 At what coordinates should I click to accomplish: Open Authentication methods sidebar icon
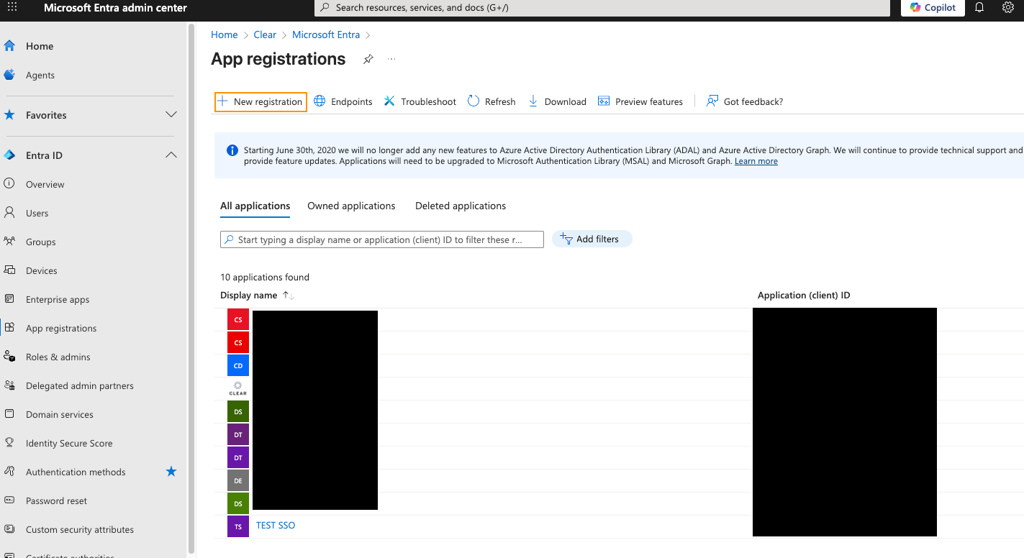tap(9, 471)
